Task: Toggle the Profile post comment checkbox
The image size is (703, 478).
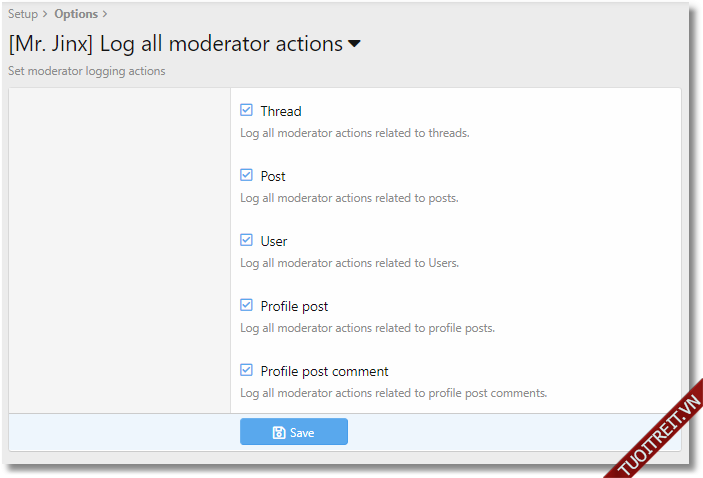Action: tap(247, 370)
